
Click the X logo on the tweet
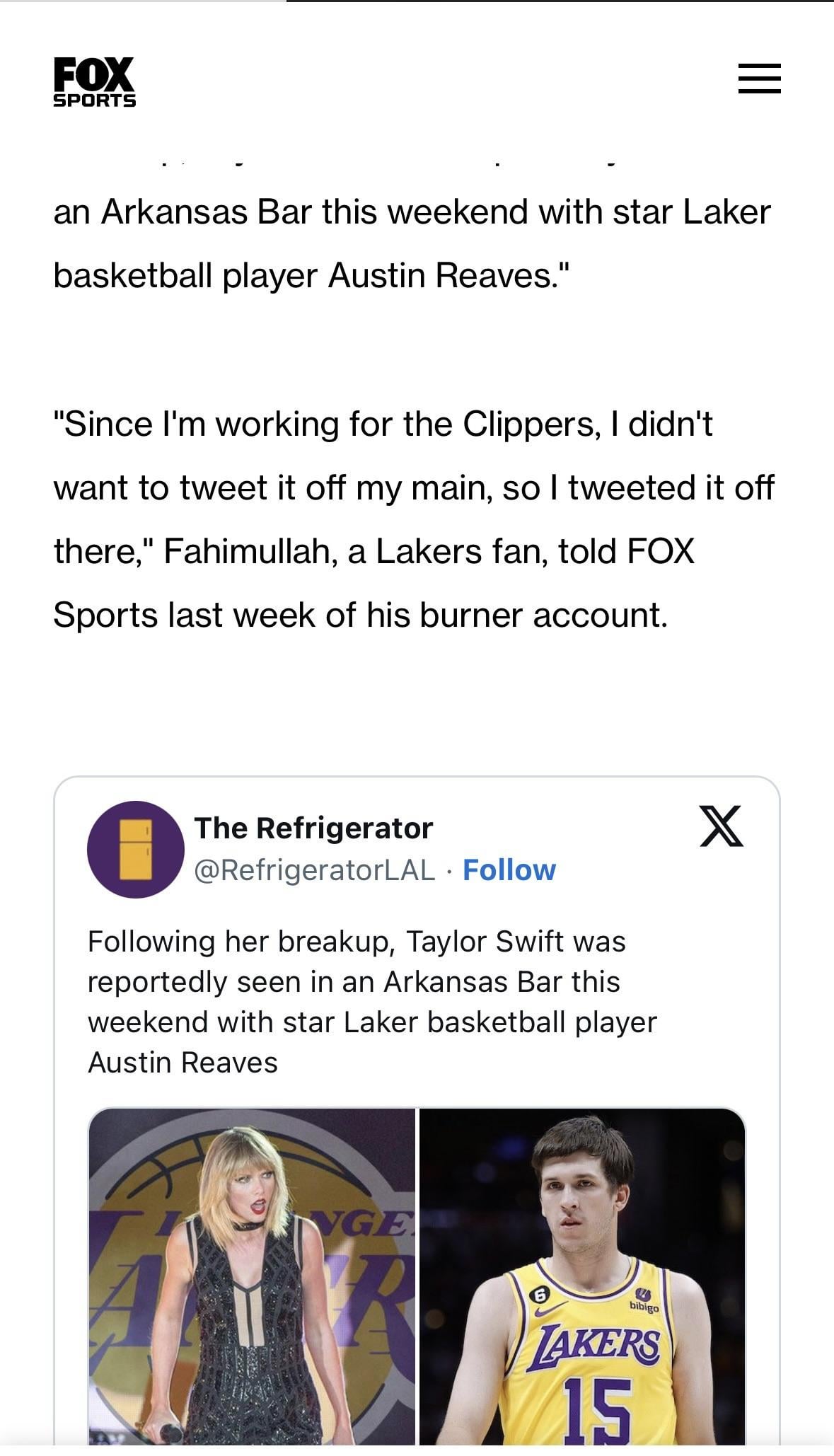721,826
